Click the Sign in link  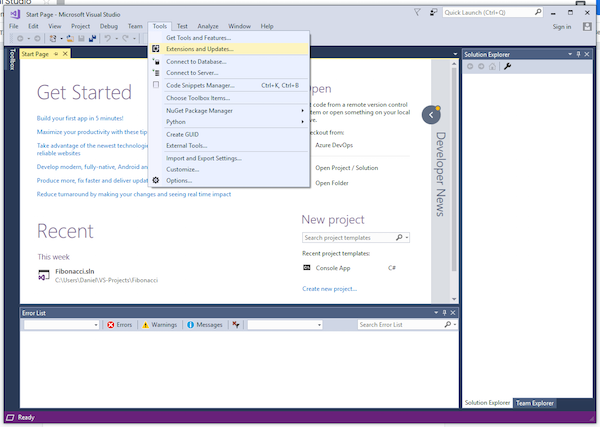(562, 27)
